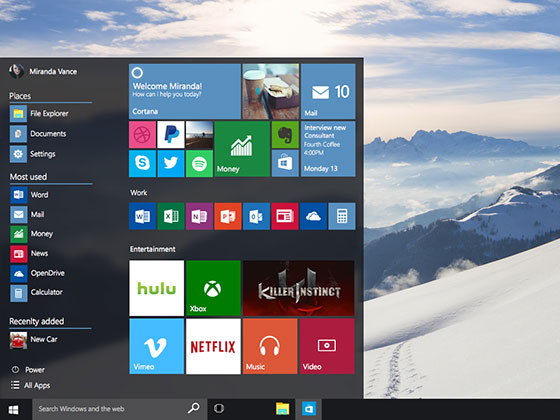Screen dimensions: 560x420
Task: Open the PayPal tile
Action: click(171, 135)
